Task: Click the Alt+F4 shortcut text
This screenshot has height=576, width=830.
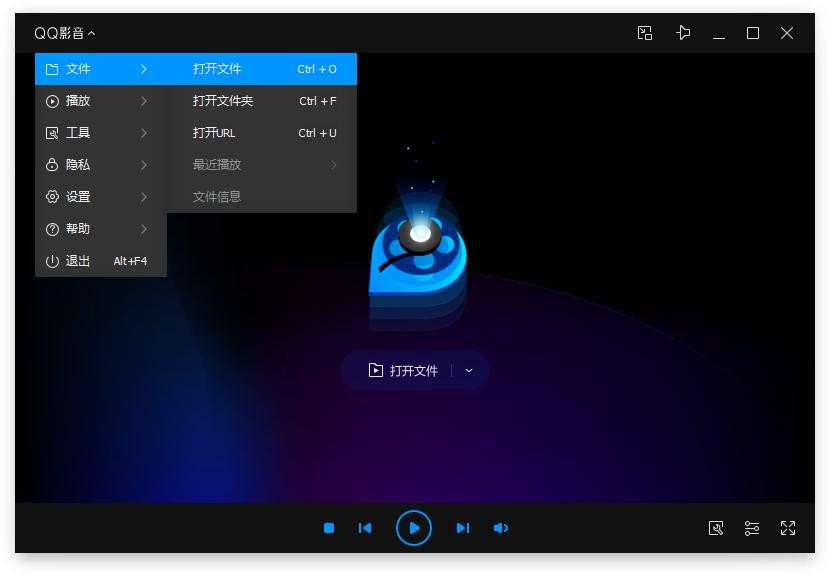Action: (x=130, y=261)
